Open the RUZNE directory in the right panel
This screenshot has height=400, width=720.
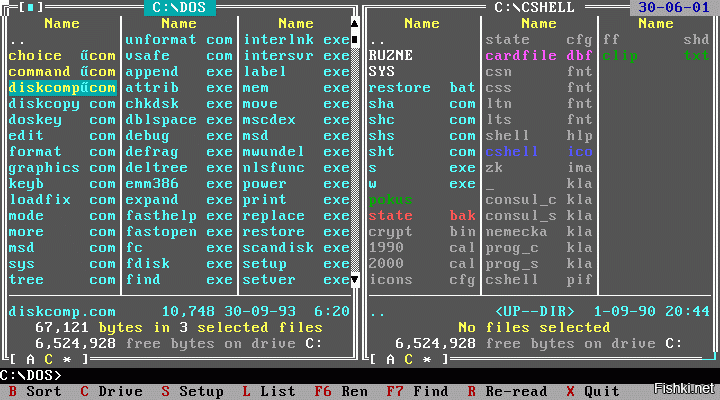[390, 56]
